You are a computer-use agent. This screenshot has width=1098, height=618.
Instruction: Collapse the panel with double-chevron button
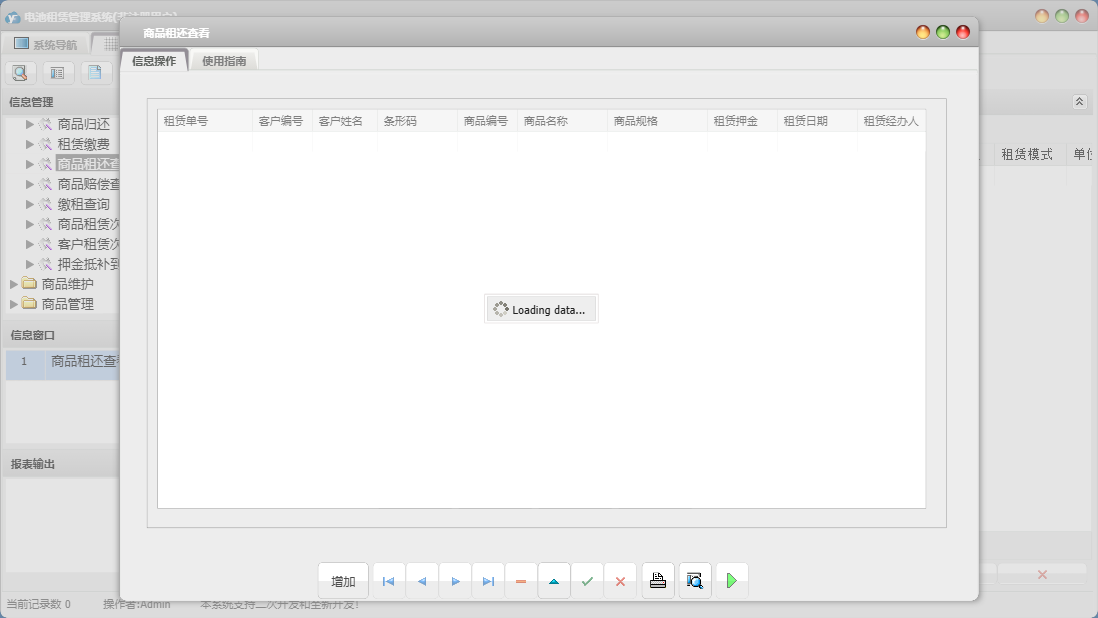coord(1079,102)
